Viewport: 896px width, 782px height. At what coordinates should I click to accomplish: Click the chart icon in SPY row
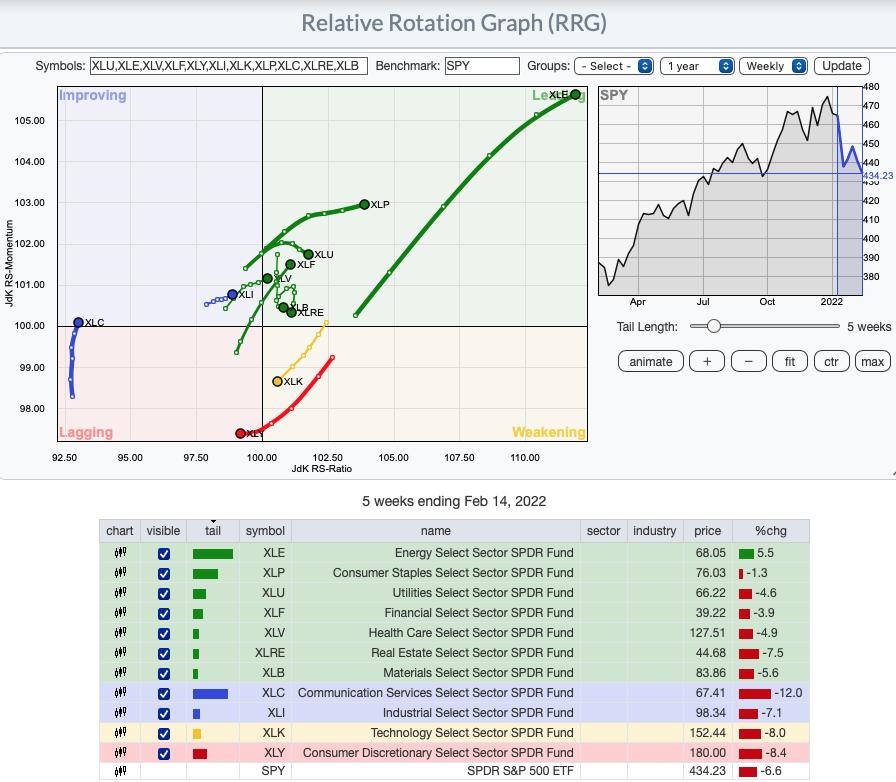click(x=120, y=772)
